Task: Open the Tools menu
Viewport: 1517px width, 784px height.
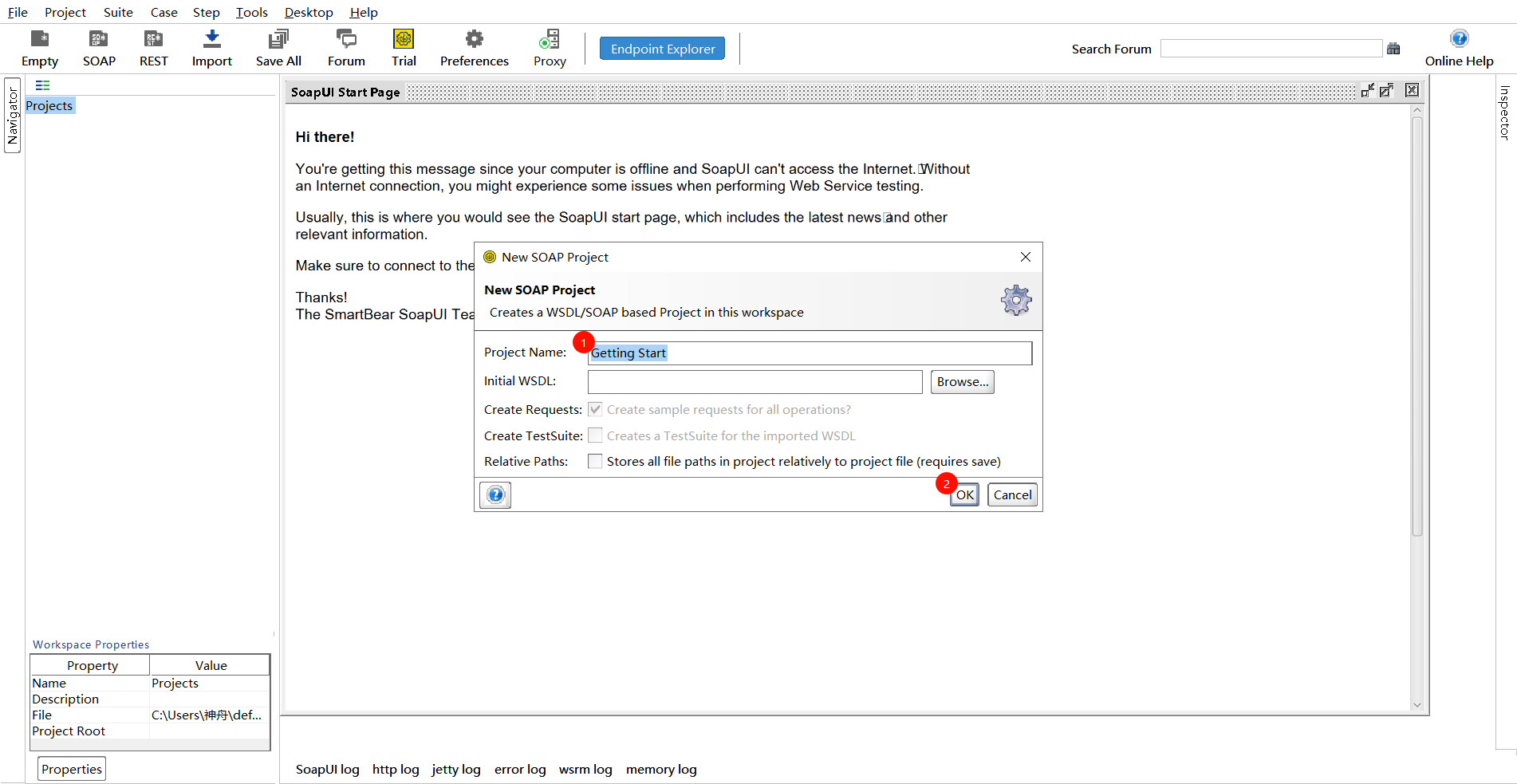Action: [x=252, y=12]
